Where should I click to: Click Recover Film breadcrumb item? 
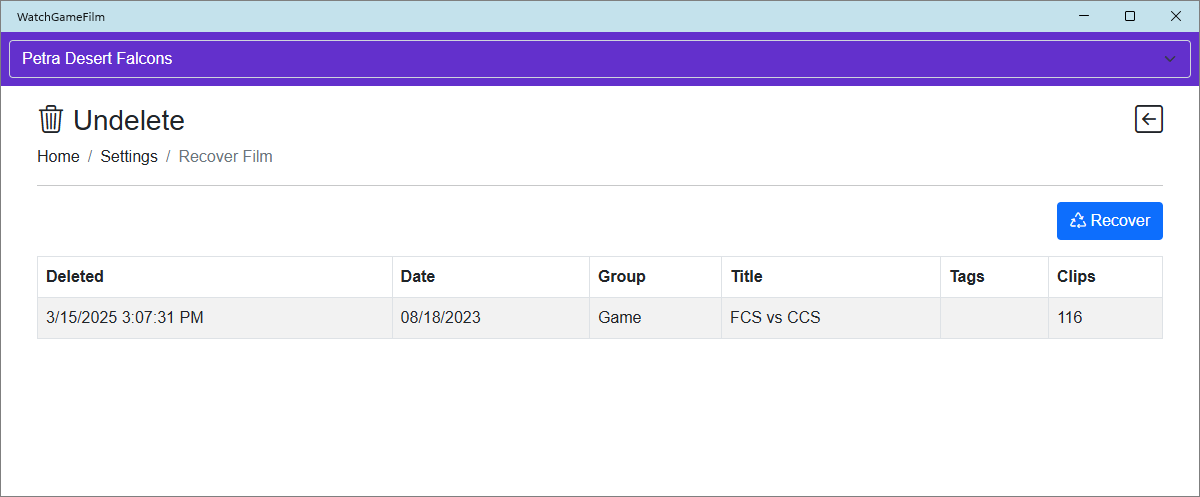coord(225,157)
